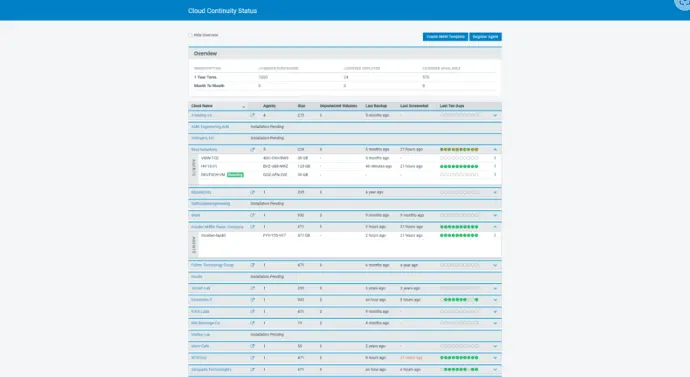Image resolution: width=690 pixels, height=377 pixels.
Task: Open external link icon in first client row with 4 agents
Action: click(253, 115)
